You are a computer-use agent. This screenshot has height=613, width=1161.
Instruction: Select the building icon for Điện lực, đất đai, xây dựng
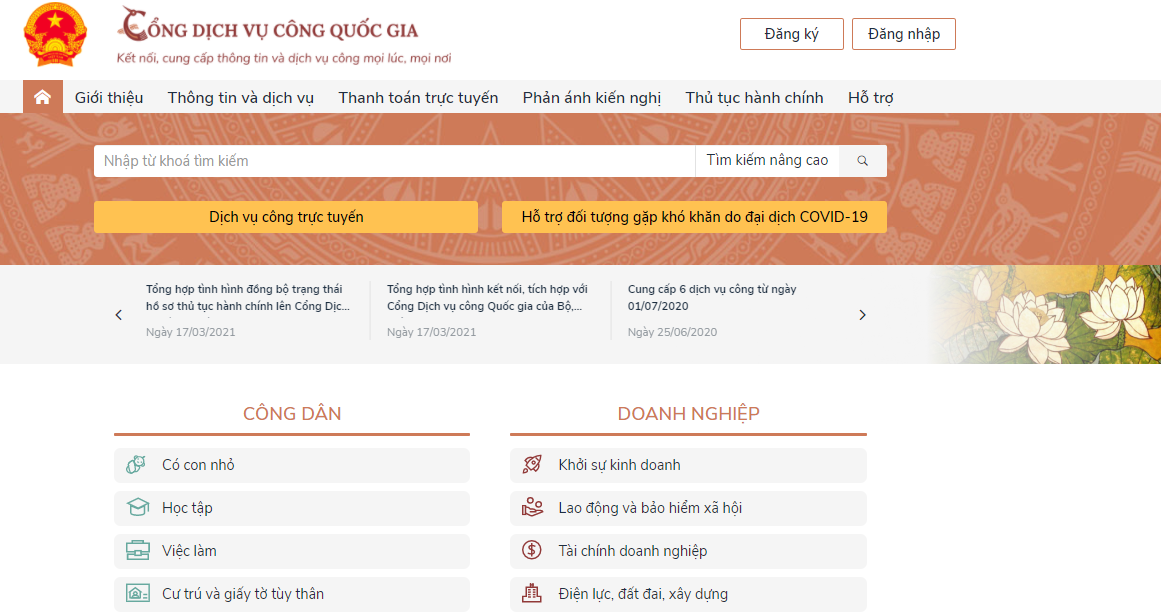click(x=530, y=593)
